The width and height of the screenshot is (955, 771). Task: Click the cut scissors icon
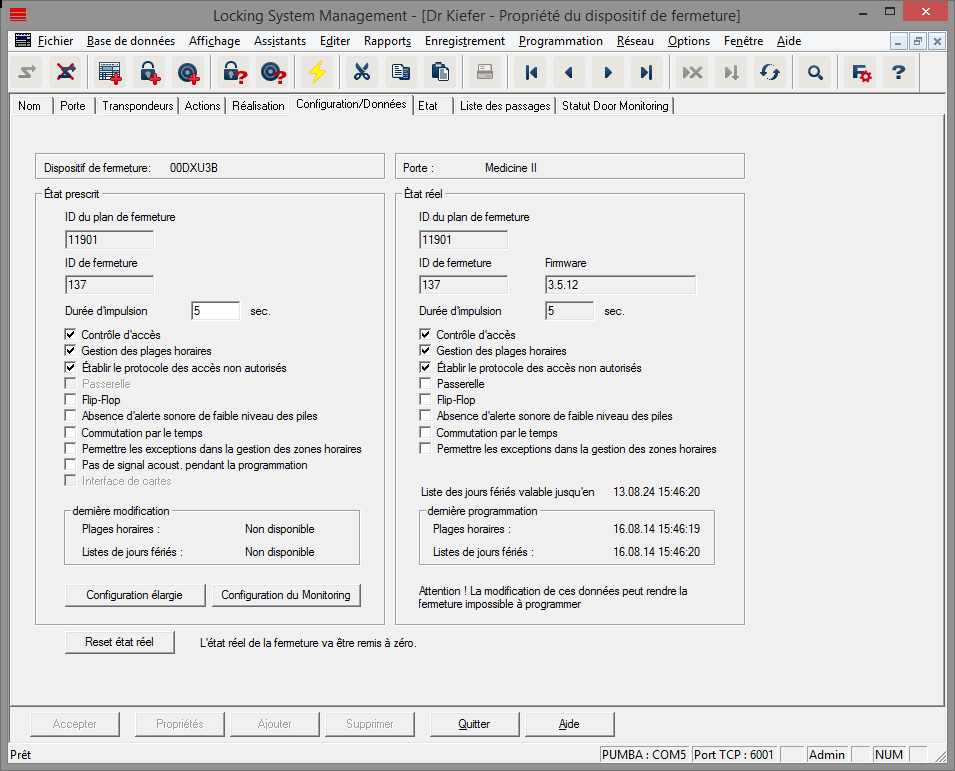[x=362, y=71]
